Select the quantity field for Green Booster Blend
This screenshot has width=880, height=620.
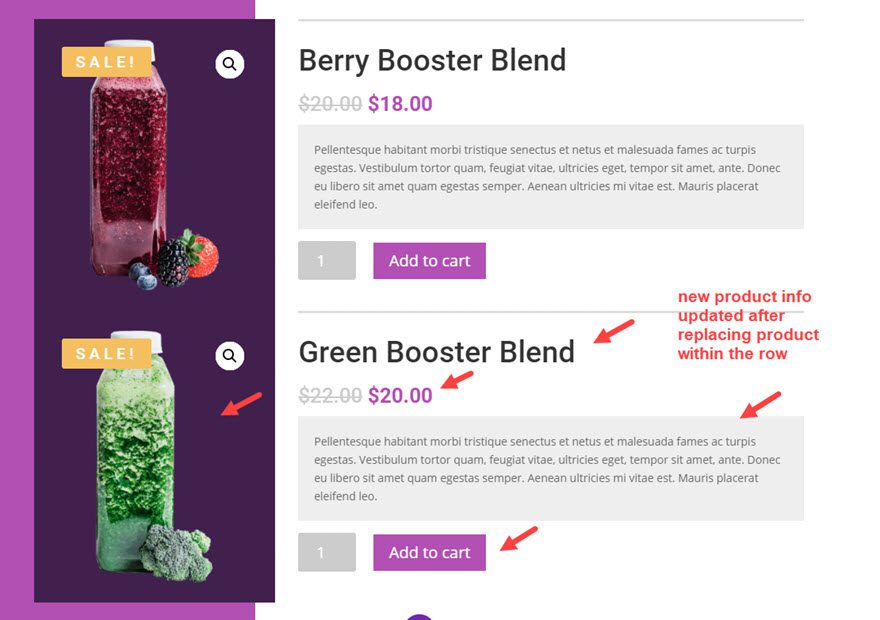point(326,552)
